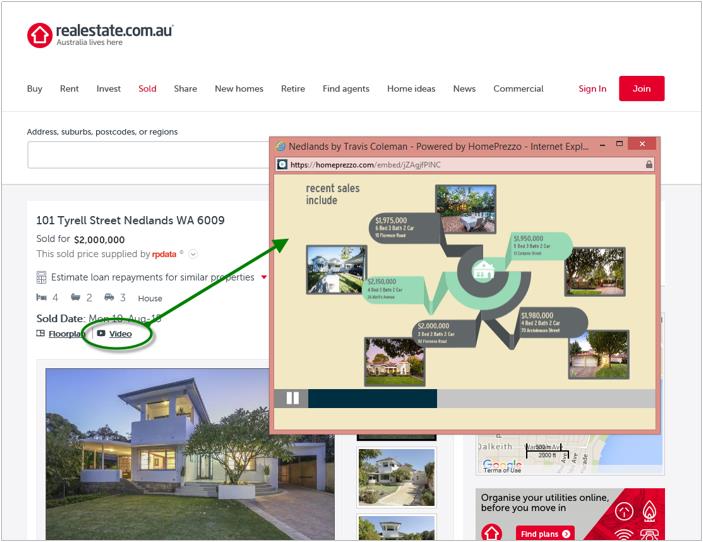Click the page icon beside popup URL
Image resolution: width=703 pixels, height=542 pixels.
[282, 165]
